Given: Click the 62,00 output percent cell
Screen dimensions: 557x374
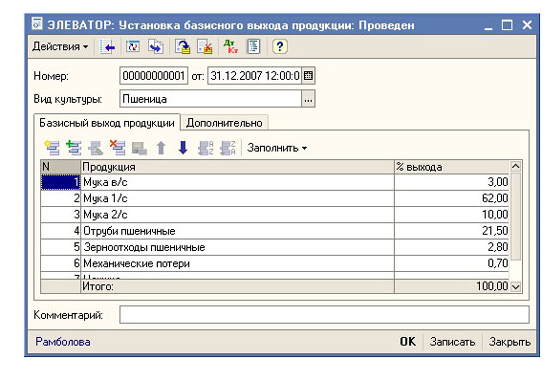Looking at the screenshot, I should tap(452, 198).
